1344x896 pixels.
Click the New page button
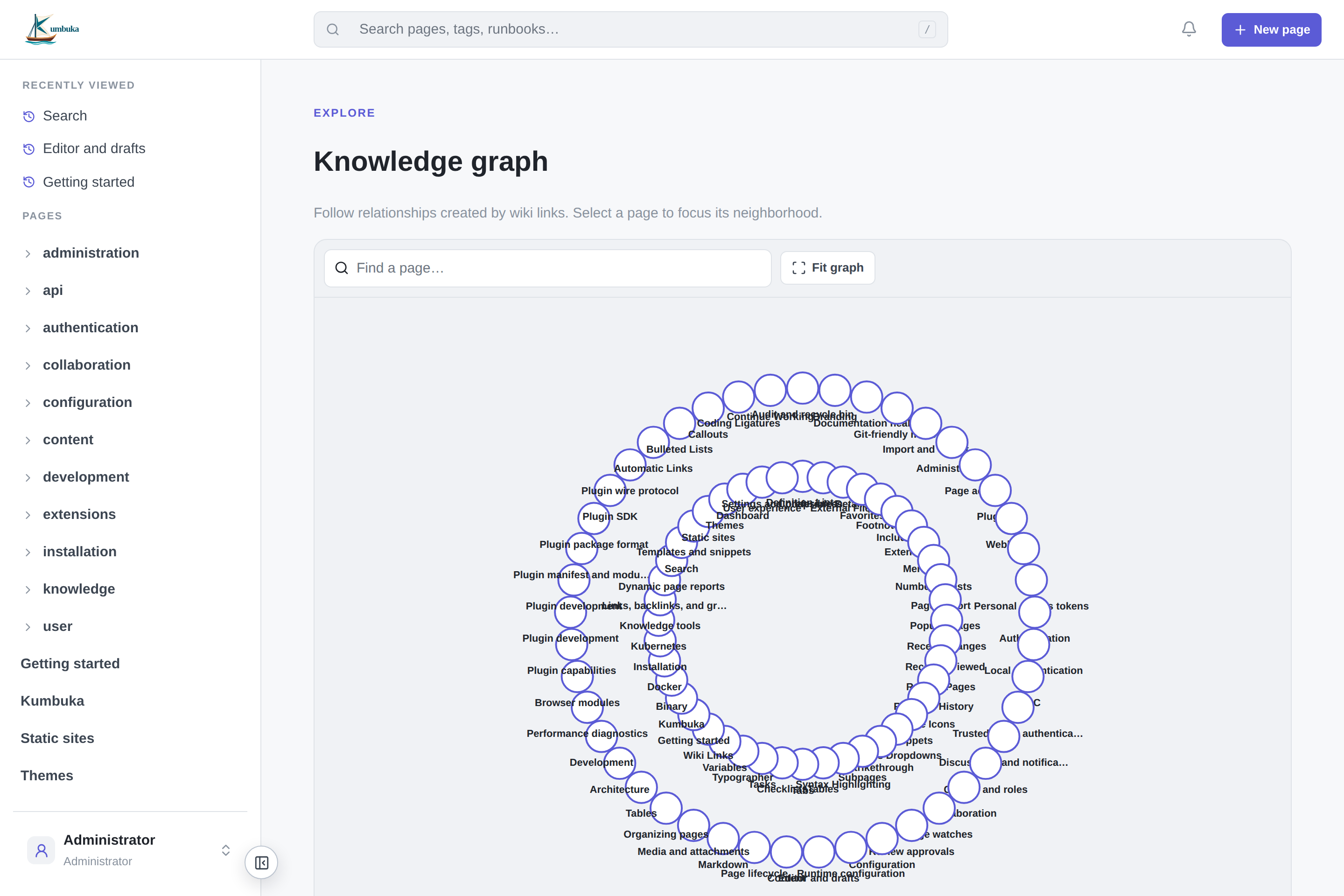pyautogui.click(x=1271, y=30)
